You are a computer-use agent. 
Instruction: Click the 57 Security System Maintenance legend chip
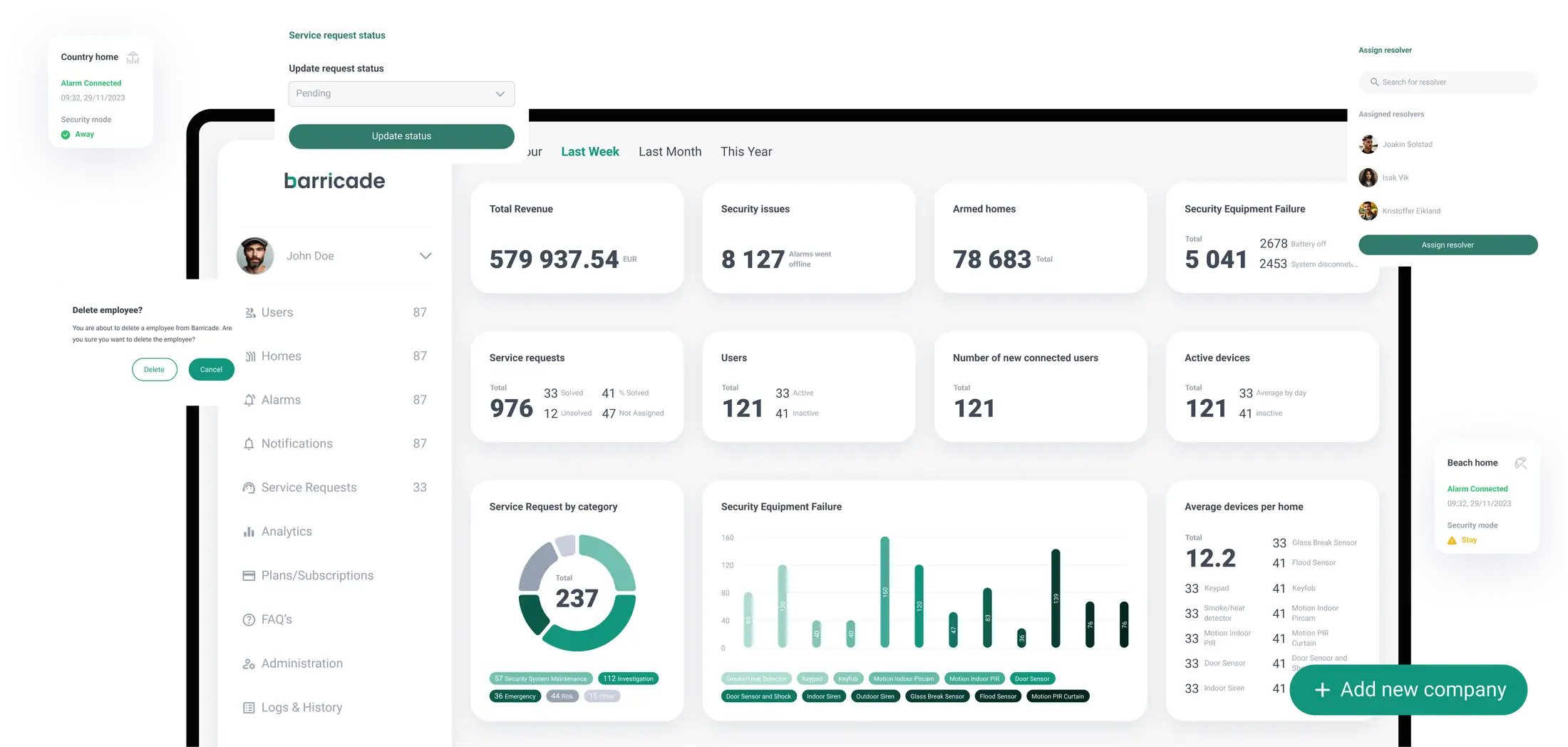[x=541, y=679]
